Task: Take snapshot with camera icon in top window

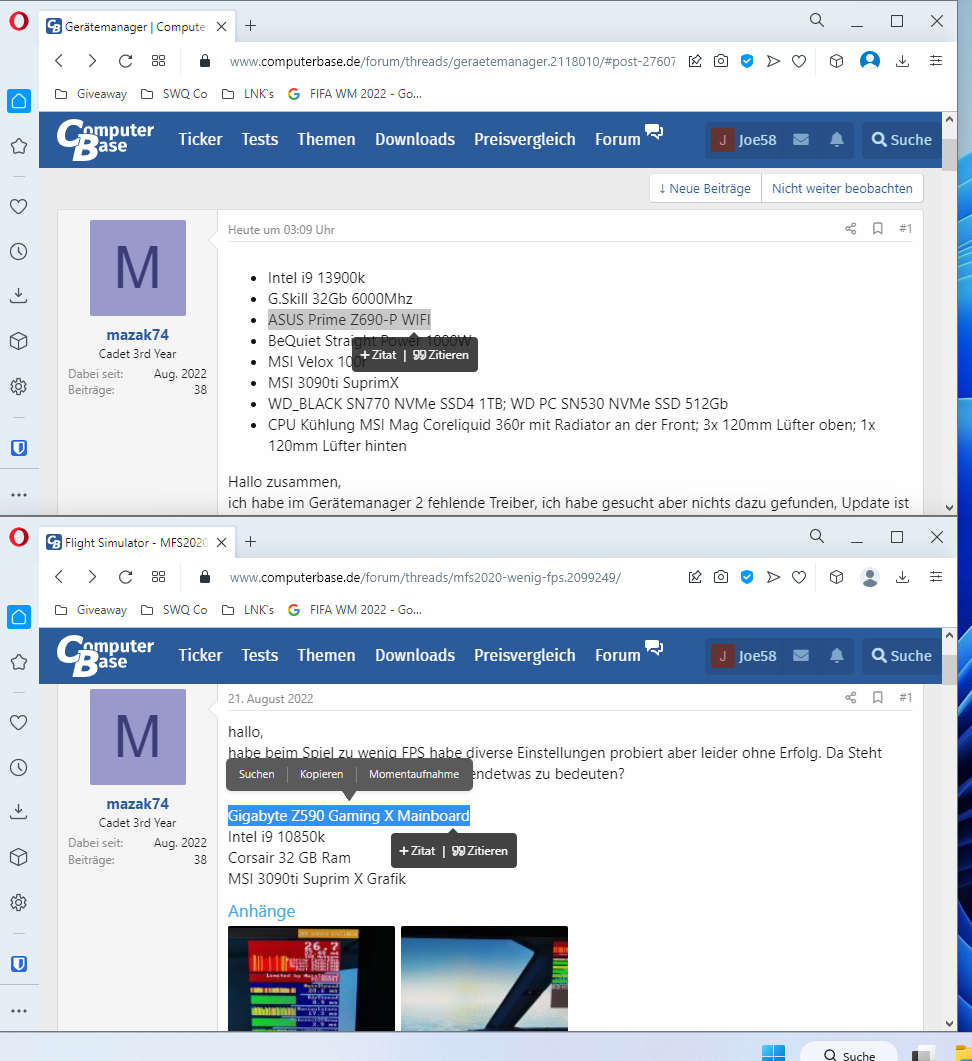Action: click(x=721, y=61)
